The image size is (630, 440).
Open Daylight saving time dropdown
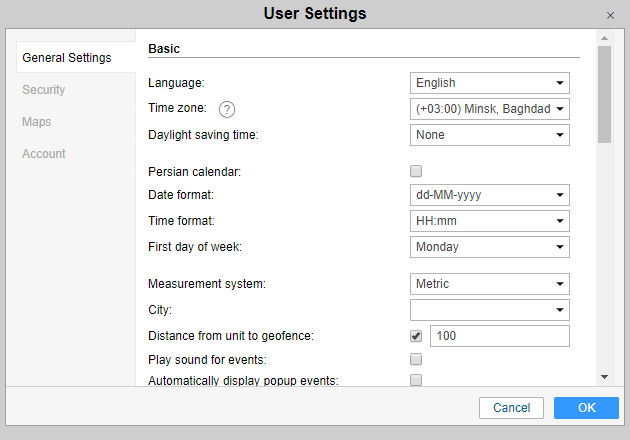pyautogui.click(x=489, y=135)
